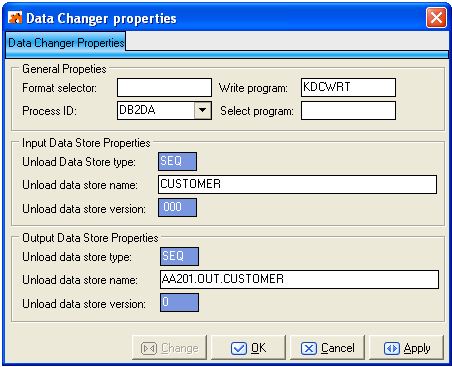Click the Output Data Store Properties label

pyautogui.click(x=90, y=238)
